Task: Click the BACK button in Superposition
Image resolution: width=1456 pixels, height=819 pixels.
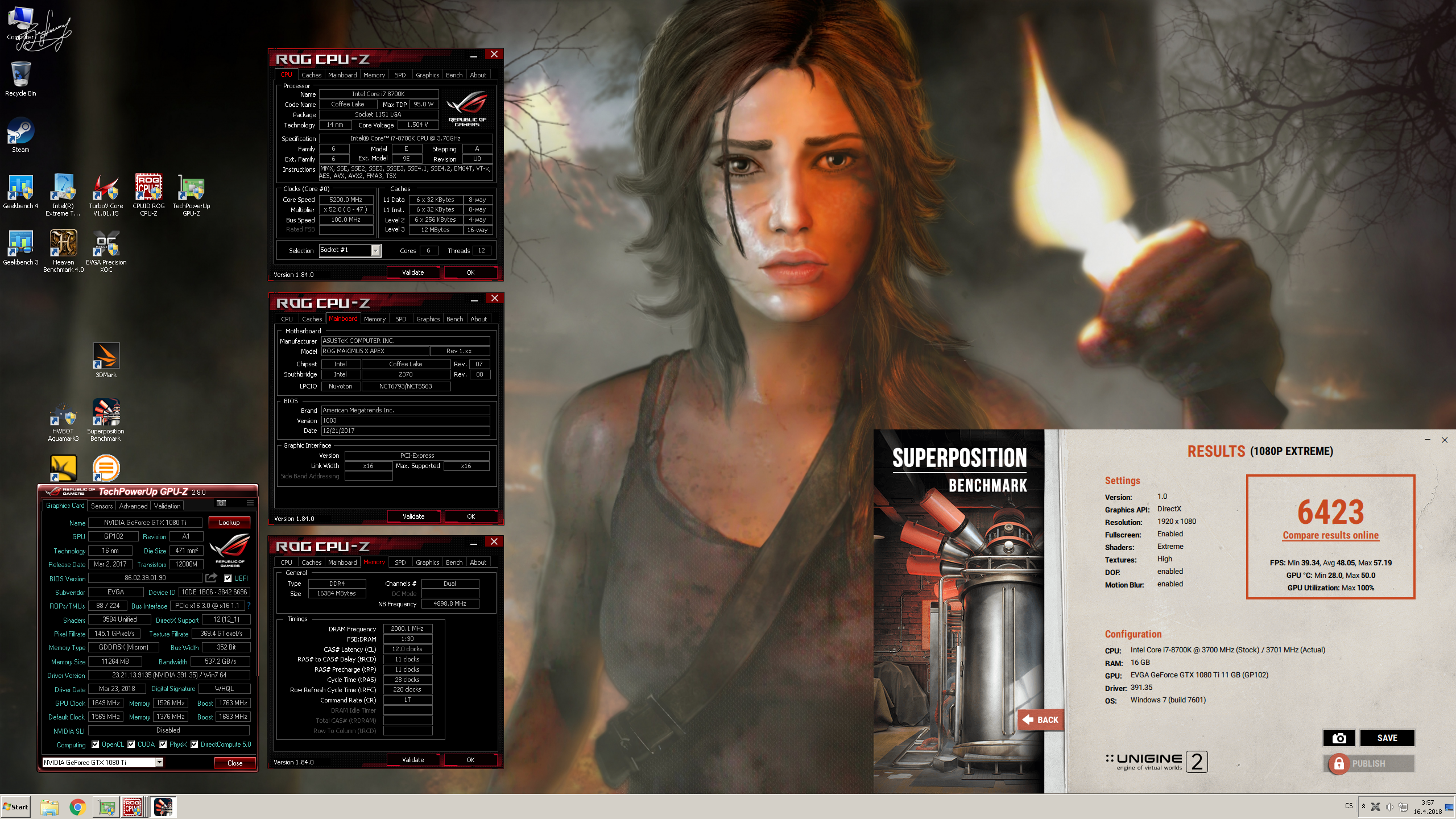Action: tap(1040, 720)
